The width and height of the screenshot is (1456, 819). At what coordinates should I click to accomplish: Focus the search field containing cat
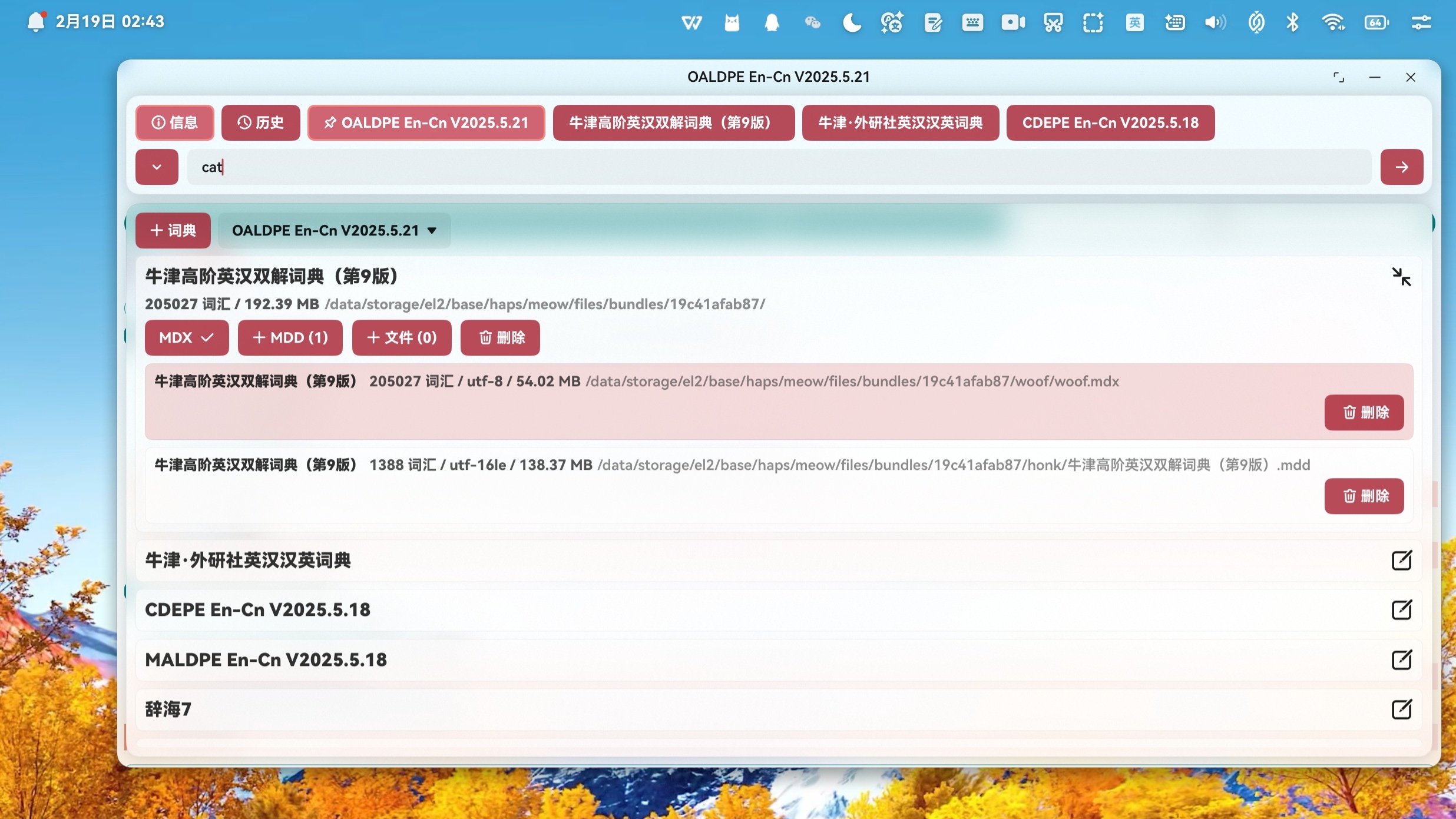coord(779,167)
